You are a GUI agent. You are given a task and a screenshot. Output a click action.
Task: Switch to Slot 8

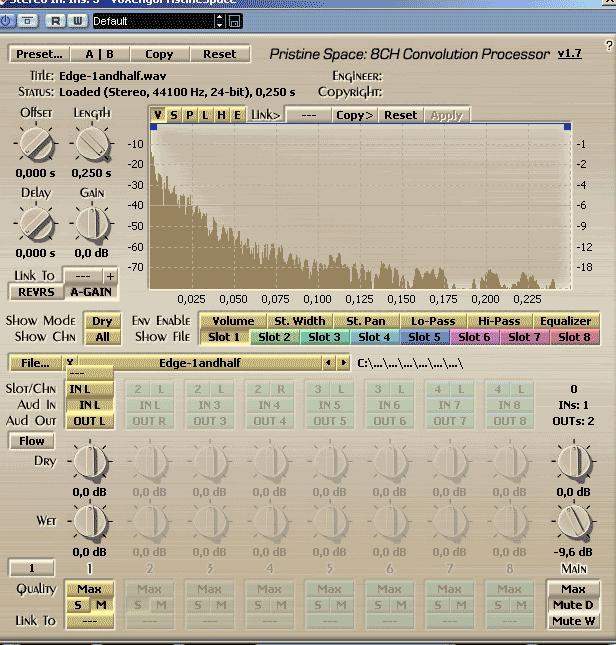pyautogui.click(x=574, y=337)
